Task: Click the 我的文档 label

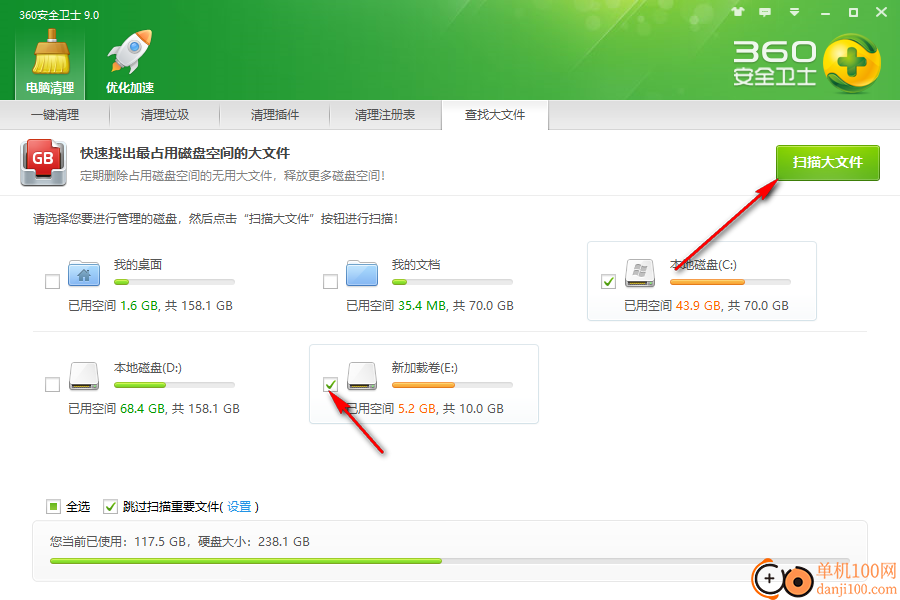Action: pos(416,265)
